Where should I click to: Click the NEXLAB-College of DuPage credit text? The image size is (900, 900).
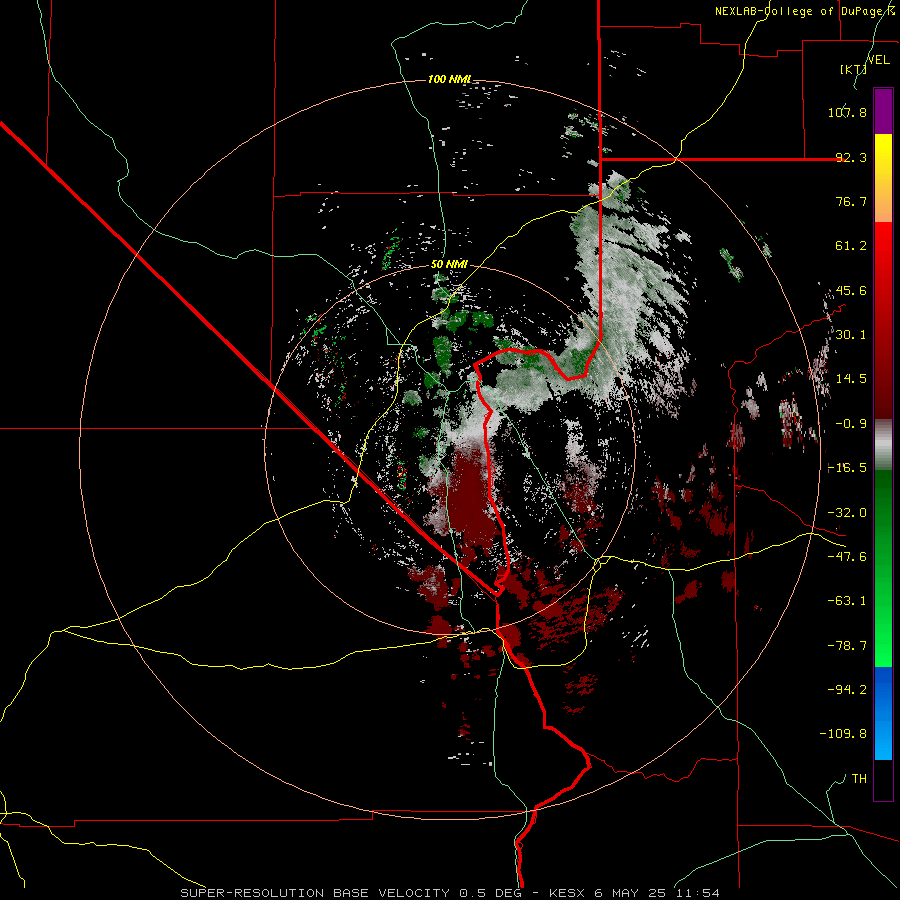coord(804,11)
